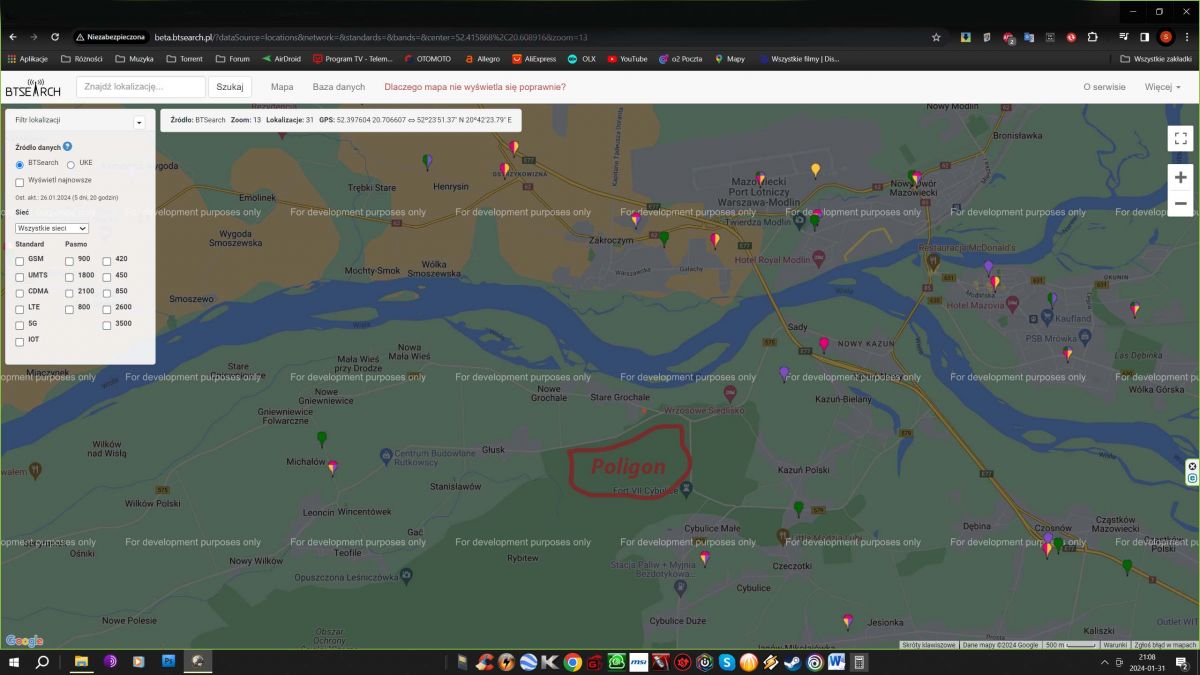Image resolution: width=1200 pixels, height=675 pixels.
Task: Click Zgłoś błąd w mapach link
Action: tap(1165, 645)
